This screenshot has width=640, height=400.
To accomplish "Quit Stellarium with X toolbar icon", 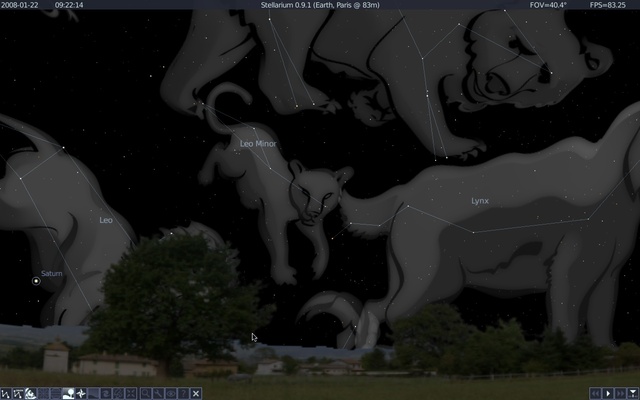I will (196, 393).
